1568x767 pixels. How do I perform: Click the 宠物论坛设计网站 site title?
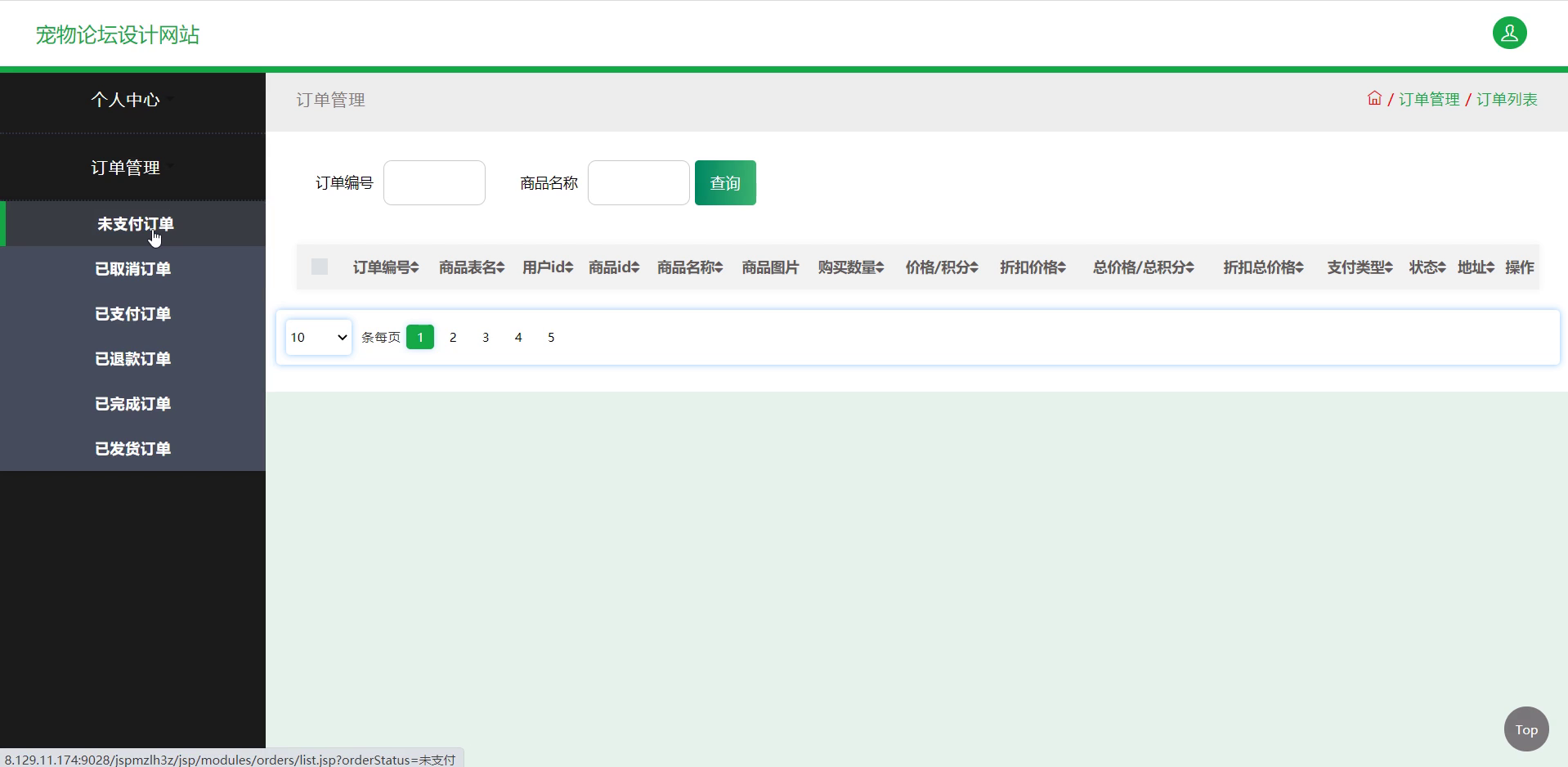tap(118, 34)
